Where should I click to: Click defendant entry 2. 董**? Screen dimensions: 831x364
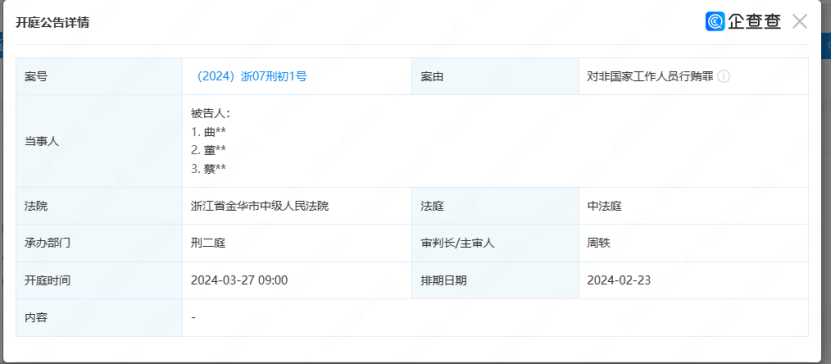pos(209,150)
